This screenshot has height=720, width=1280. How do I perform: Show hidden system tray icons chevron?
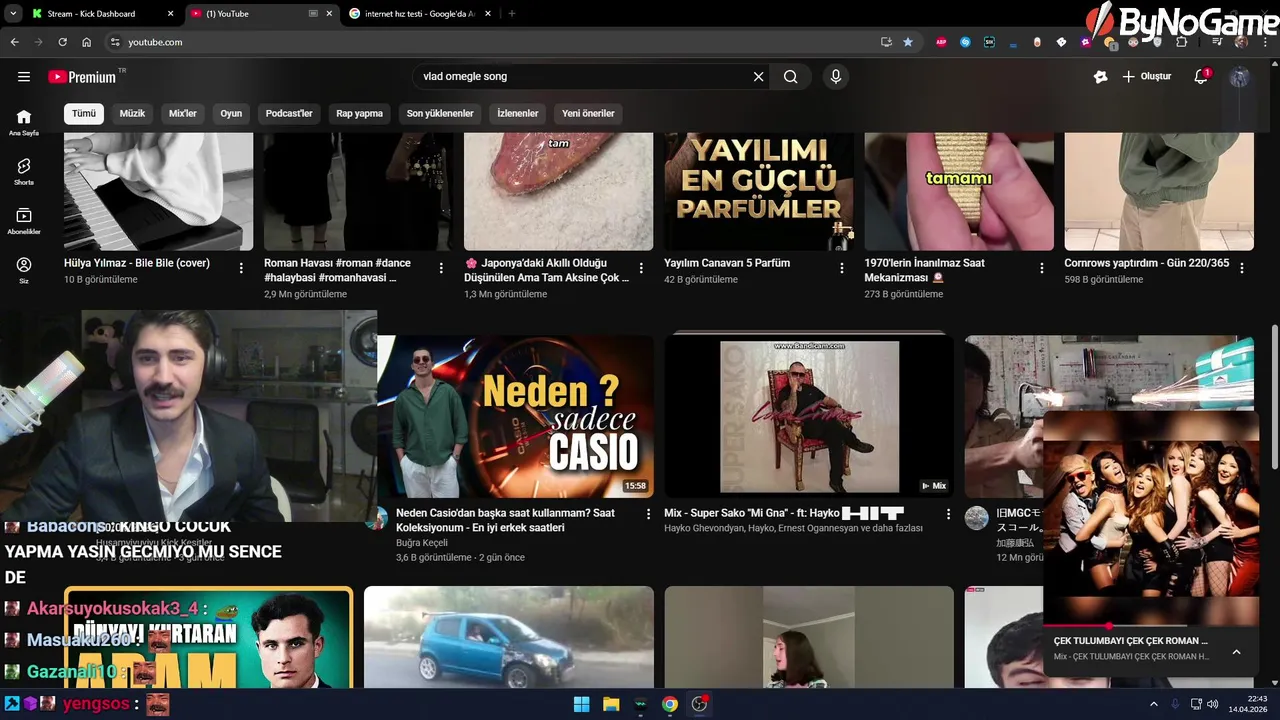click(x=1153, y=704)
